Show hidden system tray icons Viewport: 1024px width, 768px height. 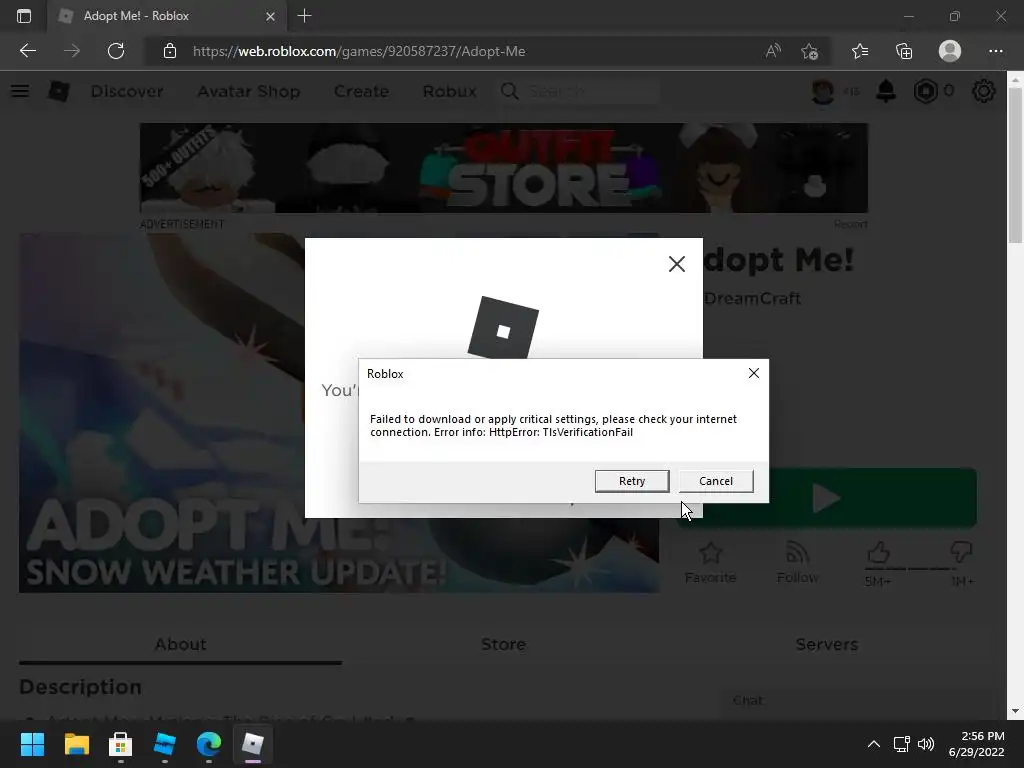[873, 744]
